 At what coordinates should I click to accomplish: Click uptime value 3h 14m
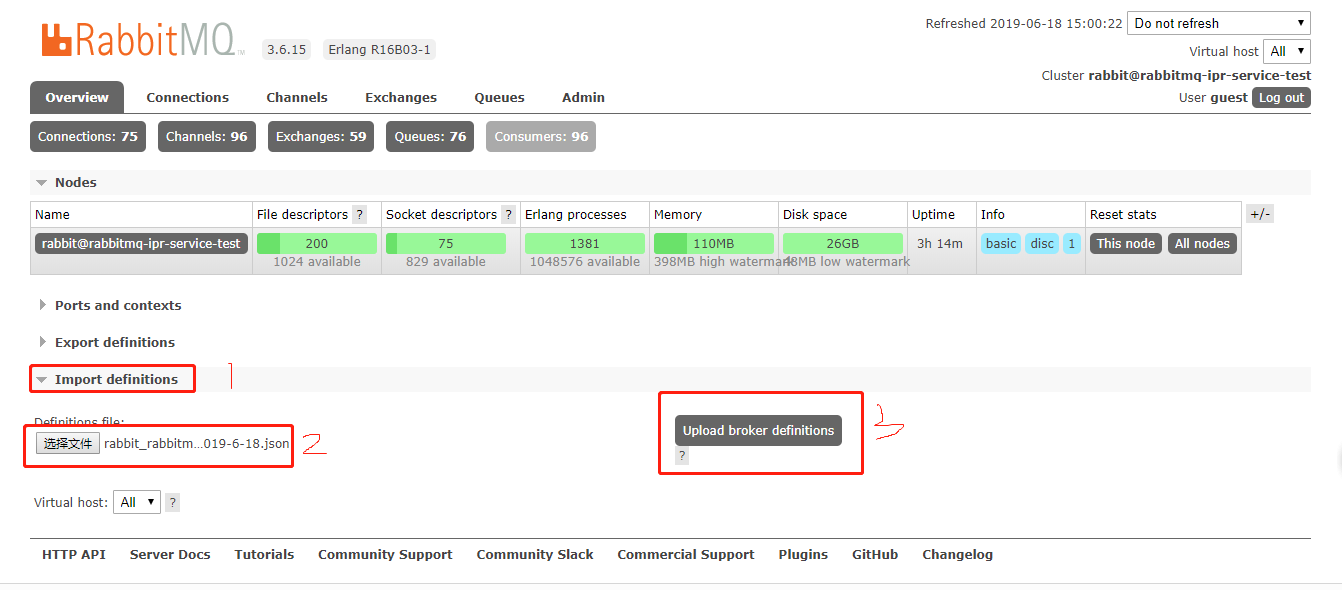pos(940,243)
